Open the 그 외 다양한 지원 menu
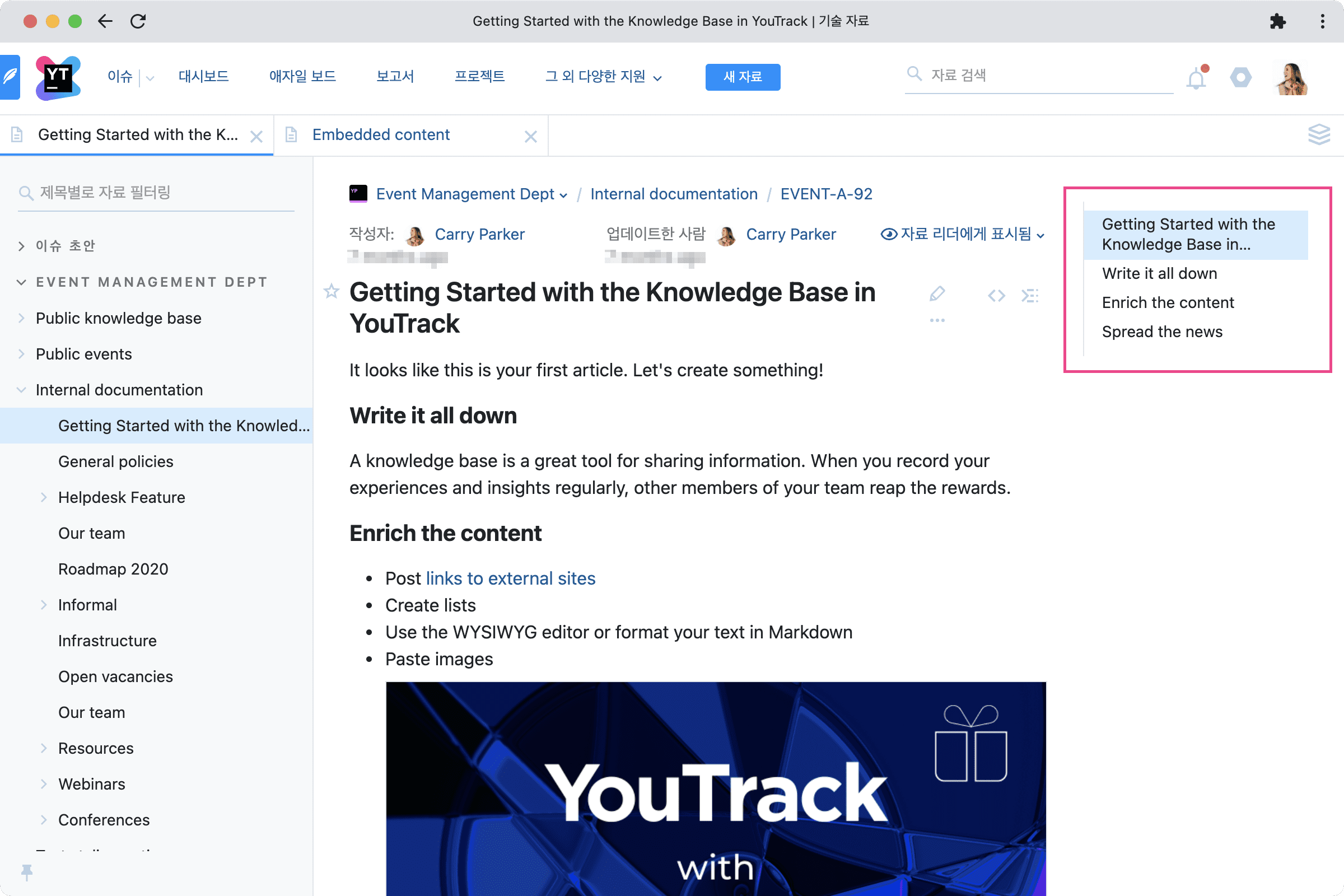The image size is (1344, 896). (x=603, y=77)
